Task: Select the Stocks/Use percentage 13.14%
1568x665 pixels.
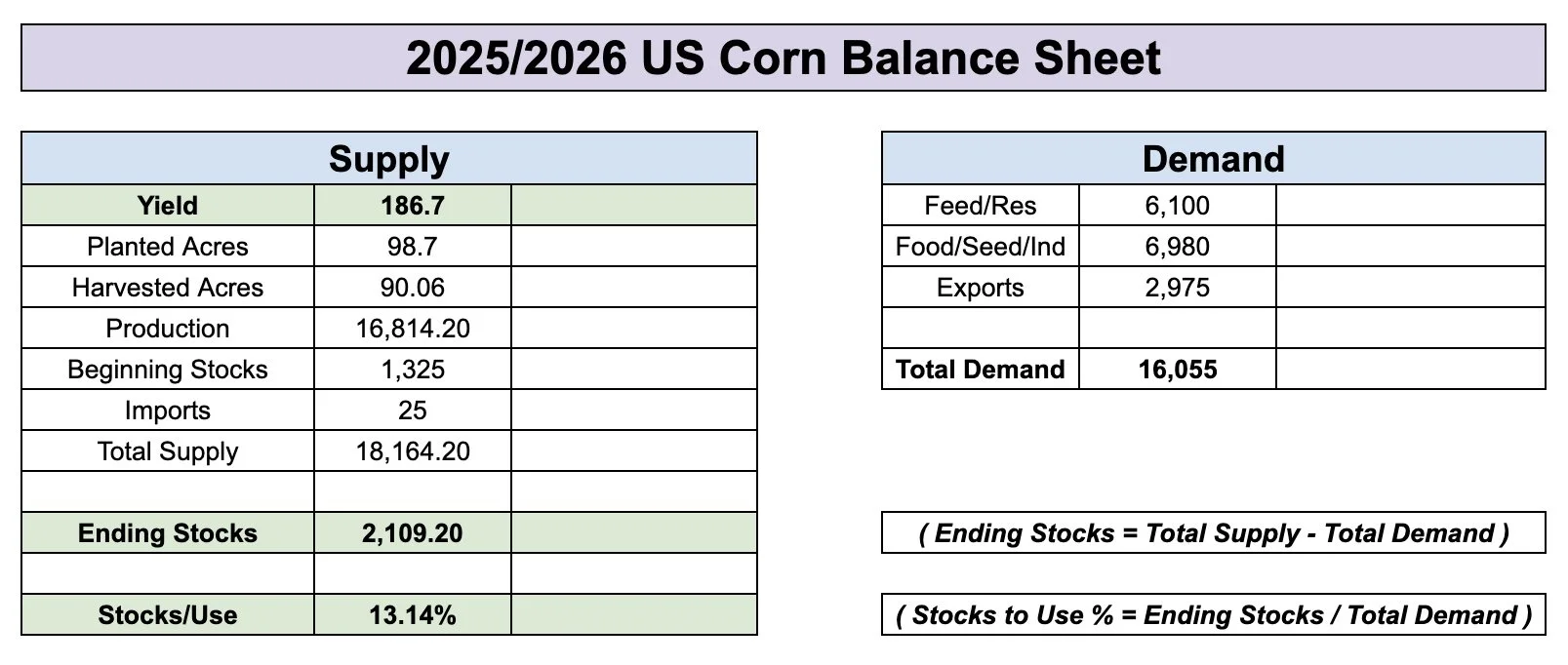Action: point(413,615)
